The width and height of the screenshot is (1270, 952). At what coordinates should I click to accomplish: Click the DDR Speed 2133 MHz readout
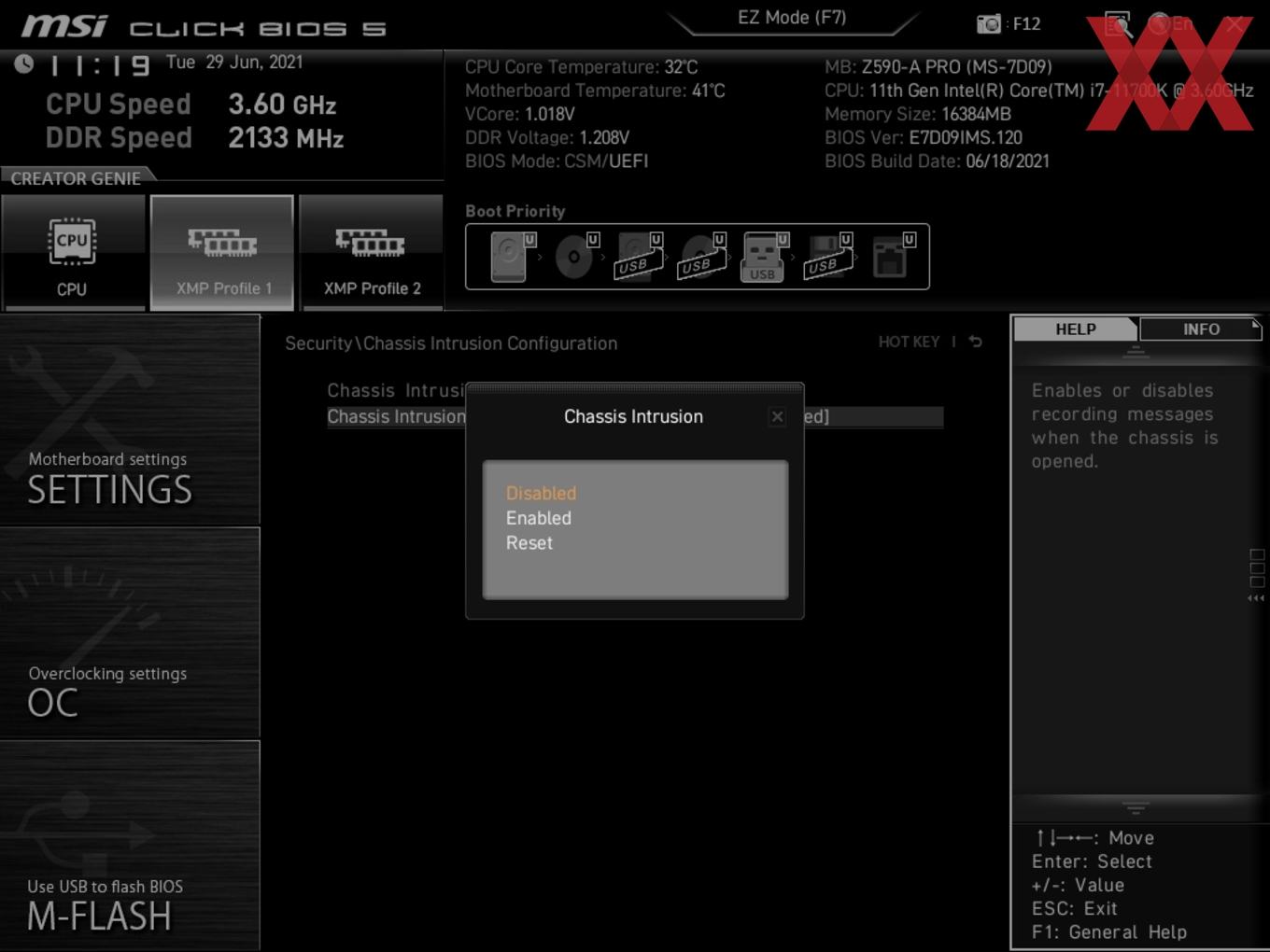point(195,138)
